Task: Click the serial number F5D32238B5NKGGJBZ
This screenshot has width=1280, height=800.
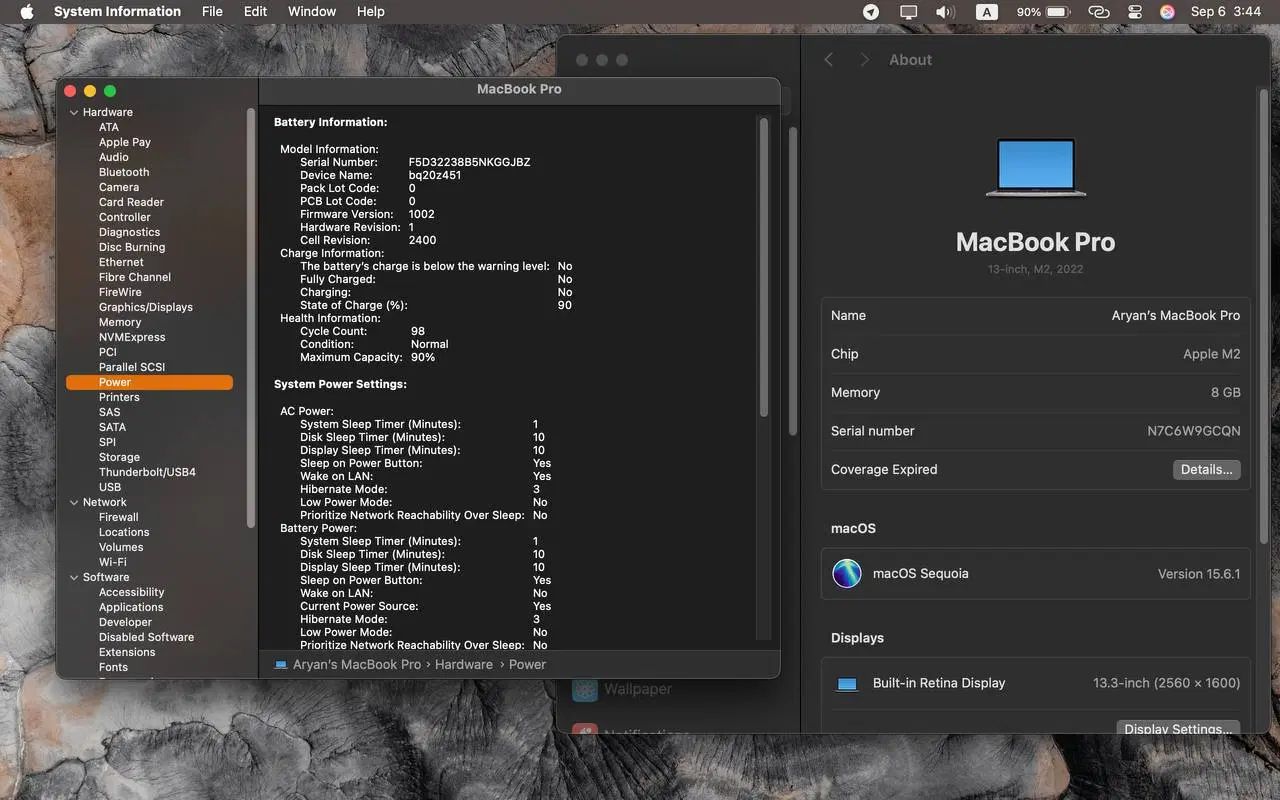Action: pyautogui.click(x=469, y=162)
